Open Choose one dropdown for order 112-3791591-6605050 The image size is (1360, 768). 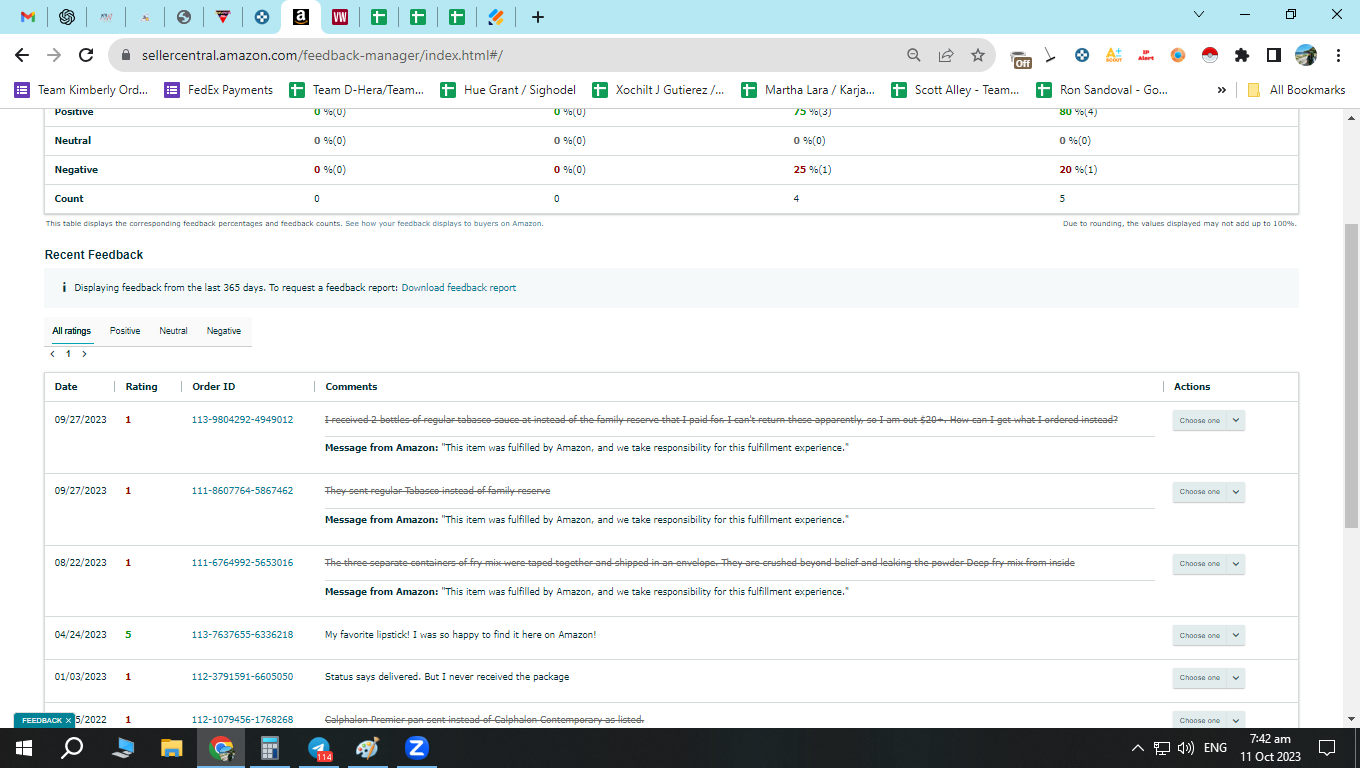(x=1208, y=678)
